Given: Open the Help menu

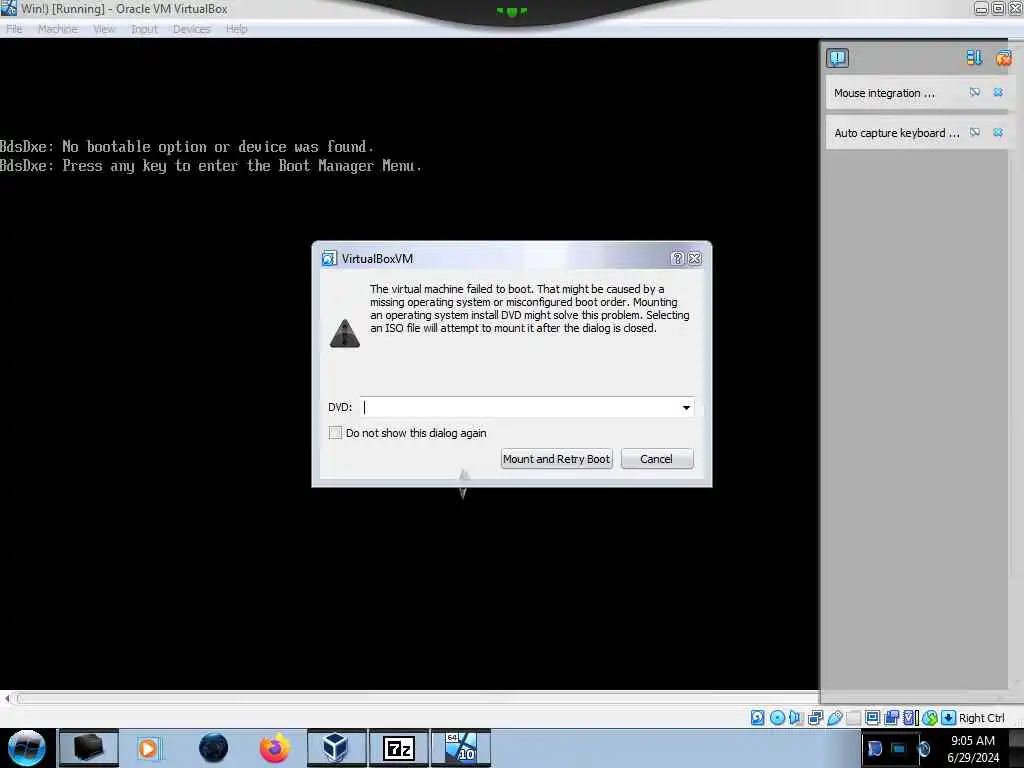Looking at the screenshot, I should tap(236, 29).
